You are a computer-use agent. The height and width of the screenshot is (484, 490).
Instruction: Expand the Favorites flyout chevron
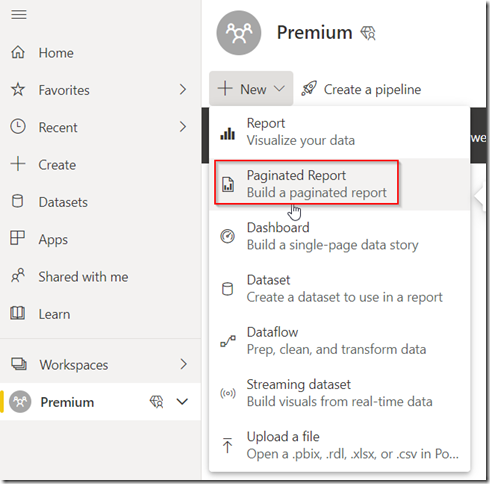tap(183, 89)
